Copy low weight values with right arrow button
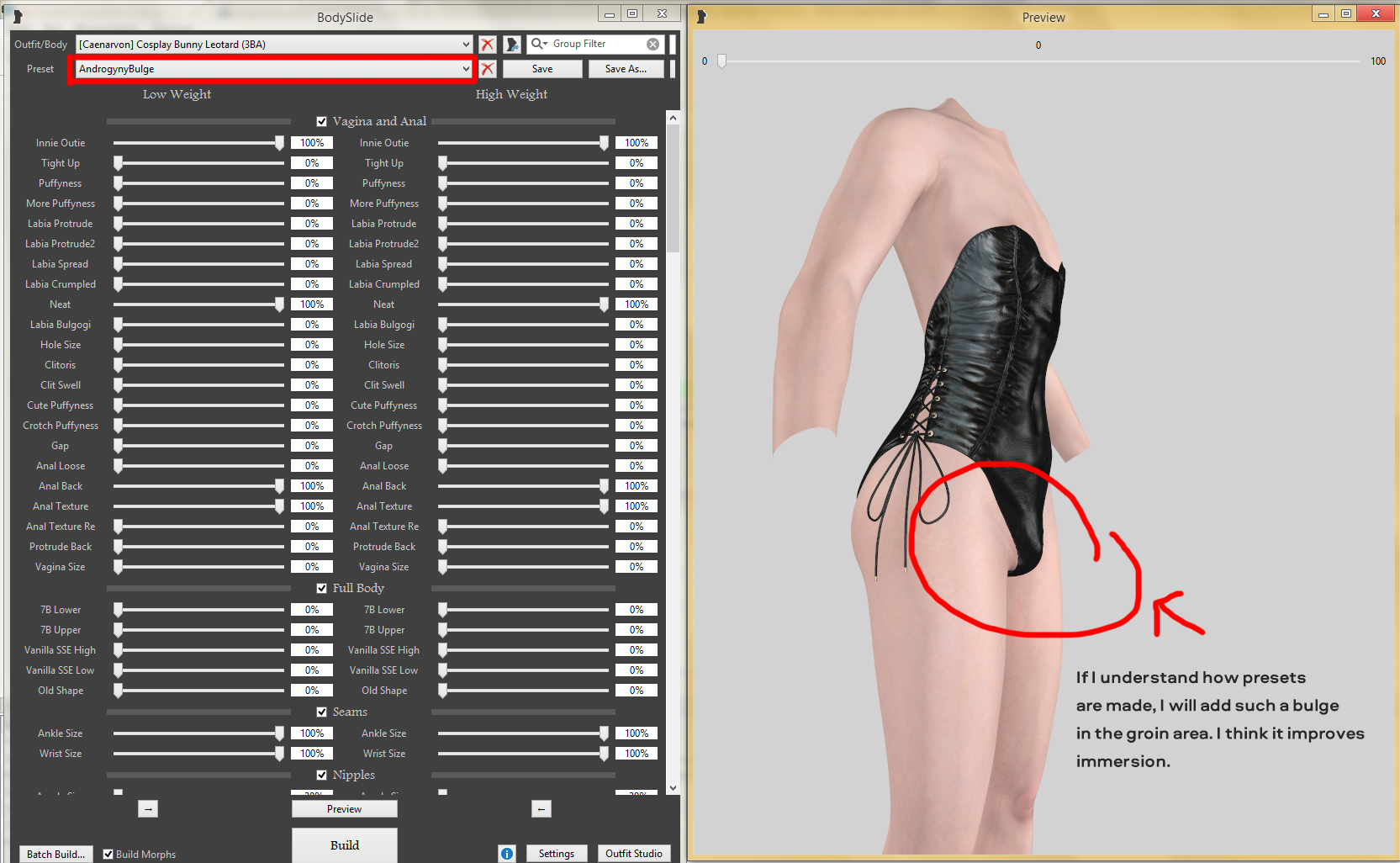This screenshot has height=863, width=1400. pyautogui.click(x=148, y=809)
